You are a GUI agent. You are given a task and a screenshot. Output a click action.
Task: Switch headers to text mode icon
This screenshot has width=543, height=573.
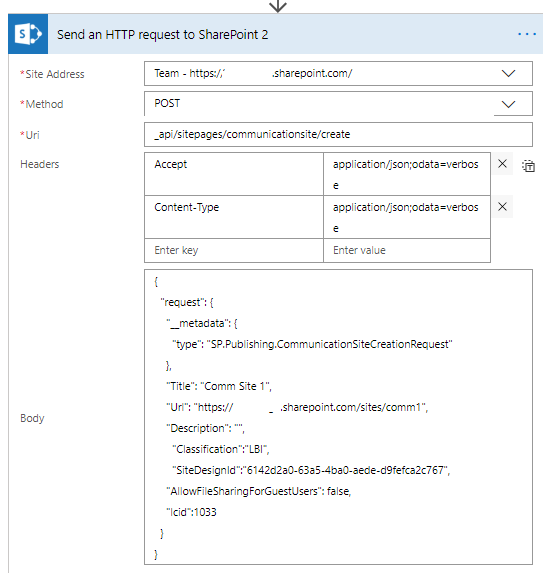[x=528, y=166]
